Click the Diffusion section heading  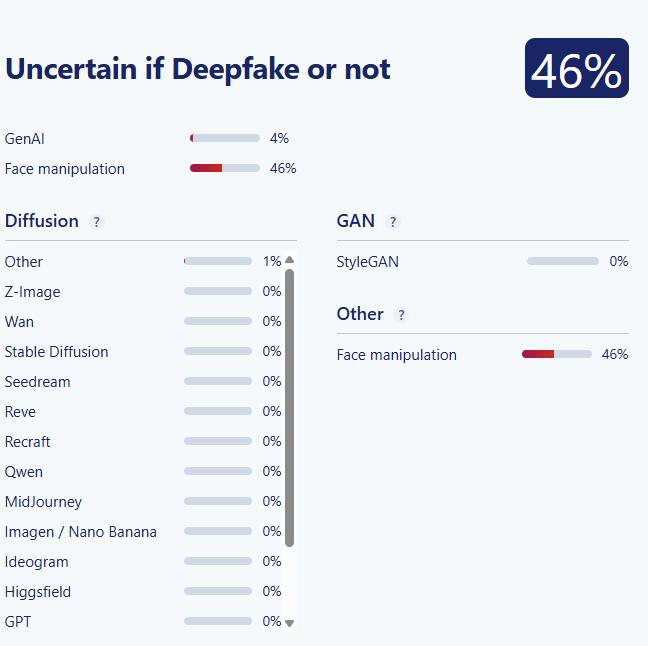[41, 221]
